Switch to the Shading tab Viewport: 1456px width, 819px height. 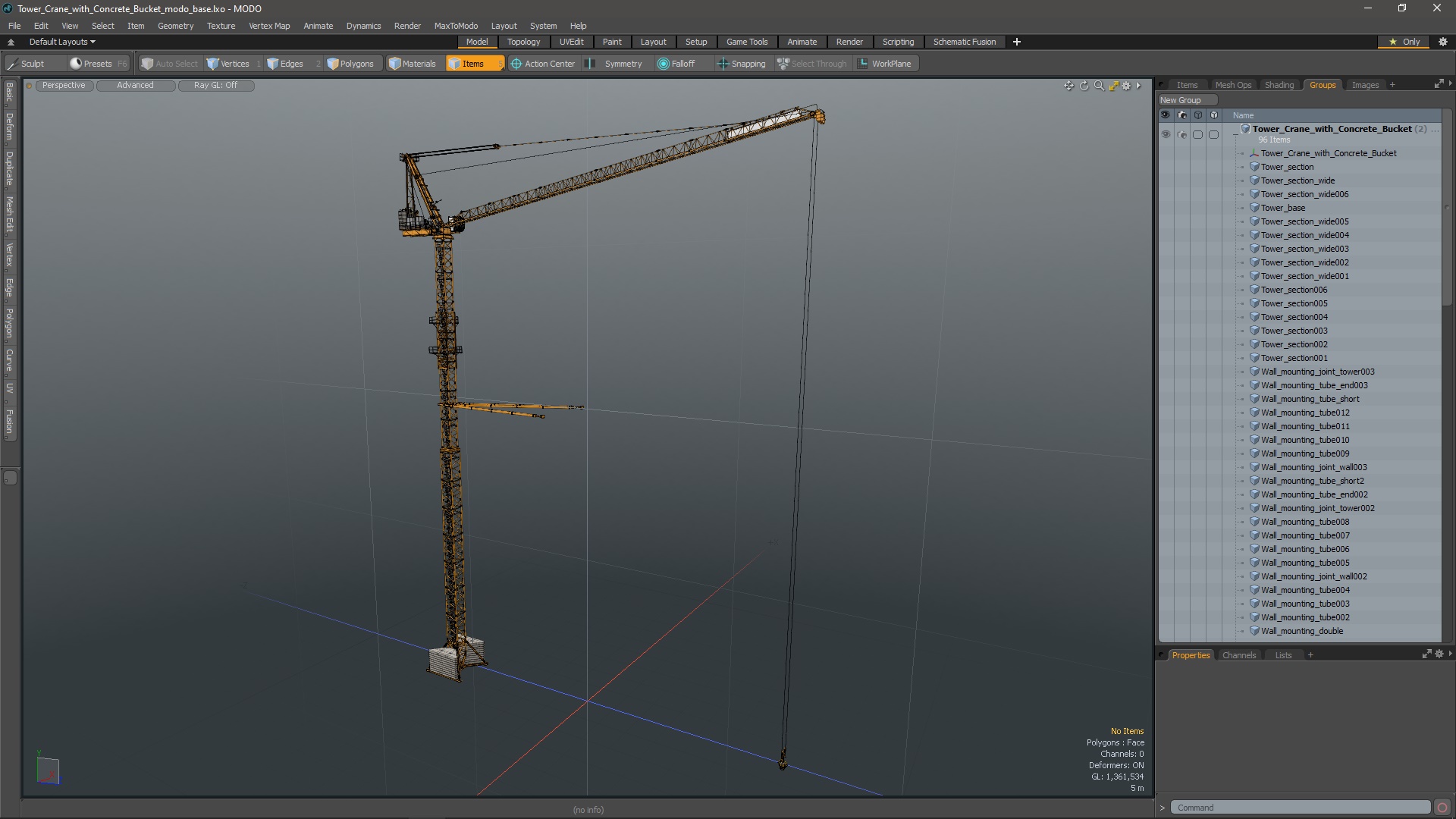click(1279, 85)
